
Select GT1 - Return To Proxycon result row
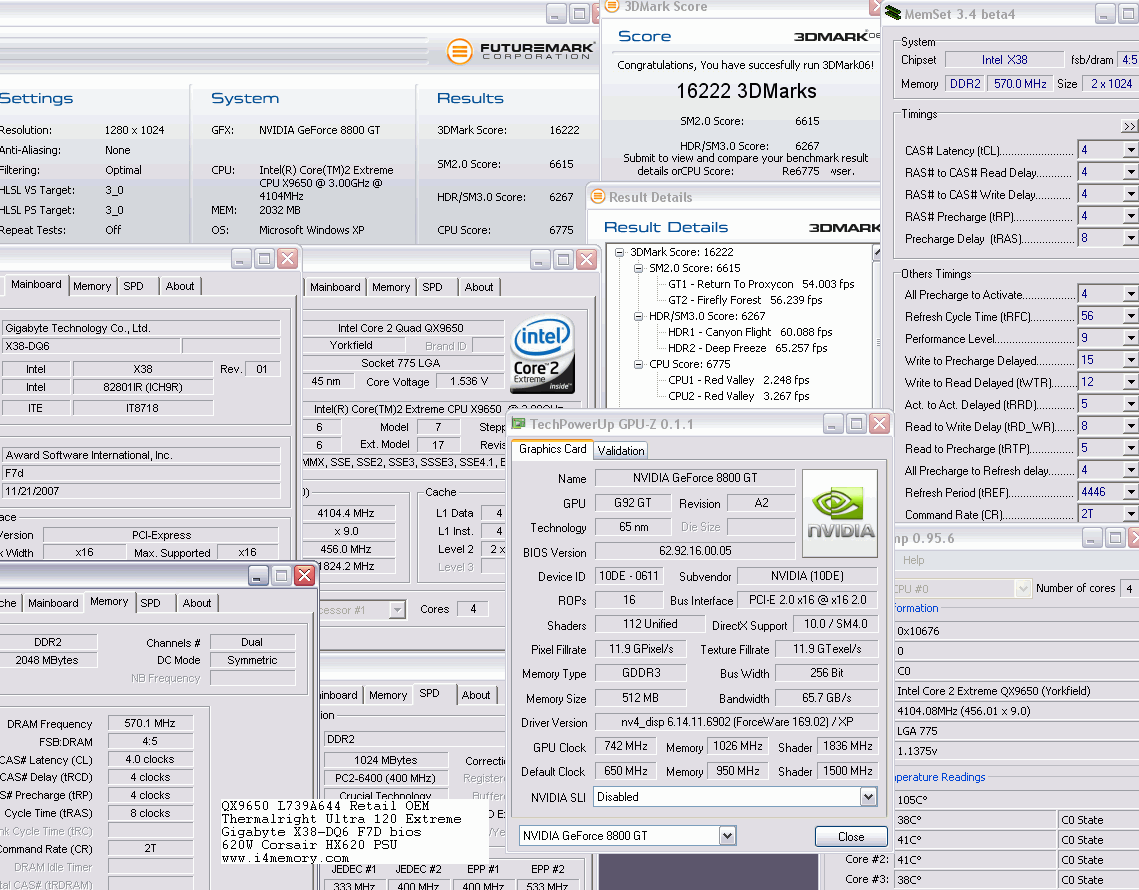pos(761,284)
